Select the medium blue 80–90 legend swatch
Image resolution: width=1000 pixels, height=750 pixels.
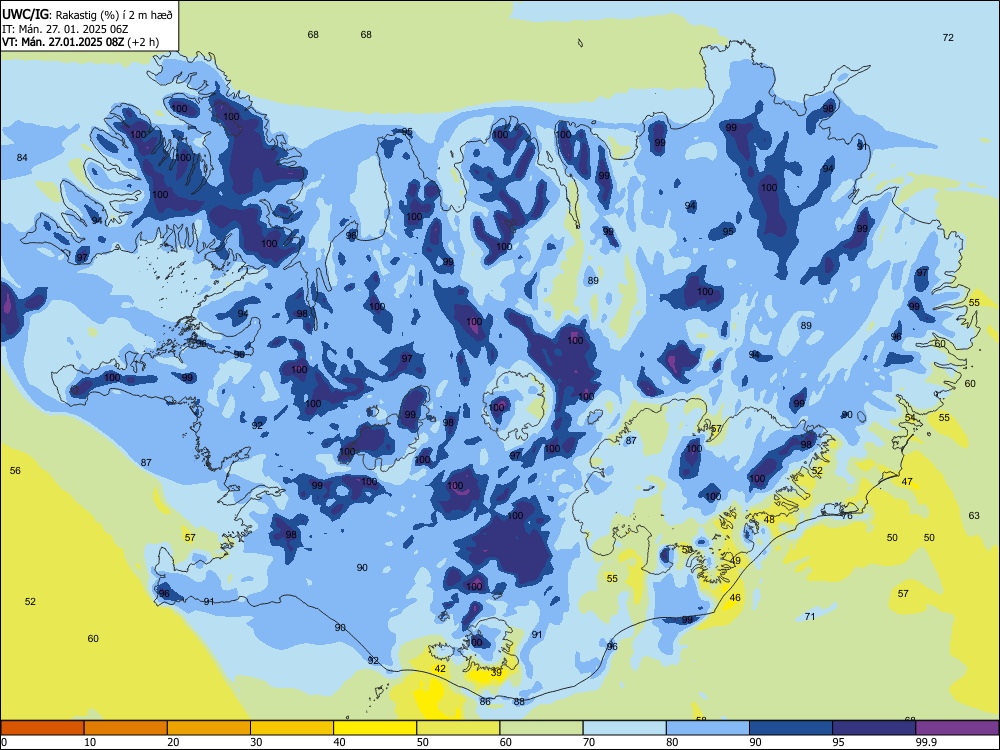click(707, 728)
